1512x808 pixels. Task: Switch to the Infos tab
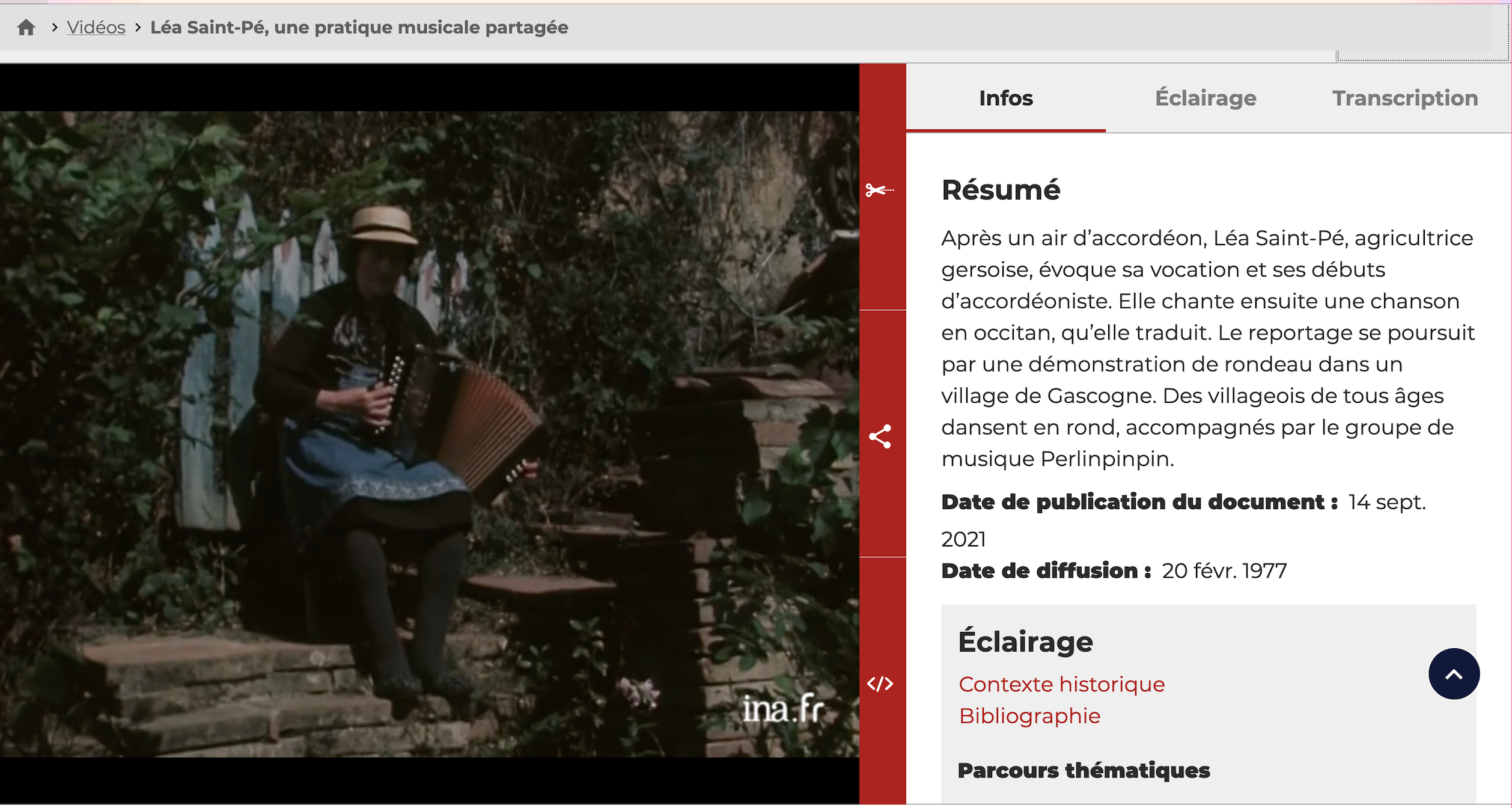(1006, 98)
